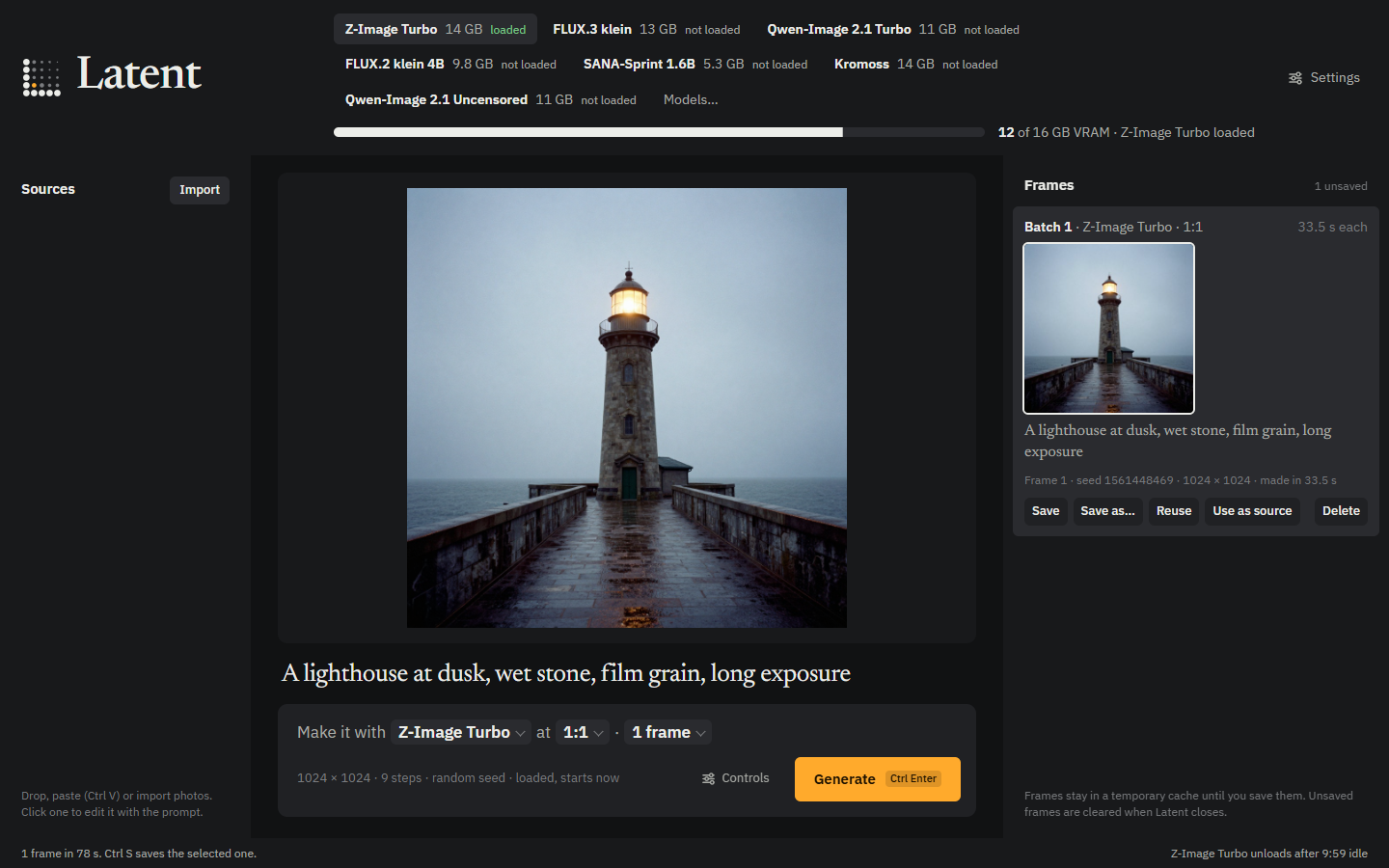Click the Import sources button
The height and width of the screenshot is (868, 1389).
coord(200,190)
